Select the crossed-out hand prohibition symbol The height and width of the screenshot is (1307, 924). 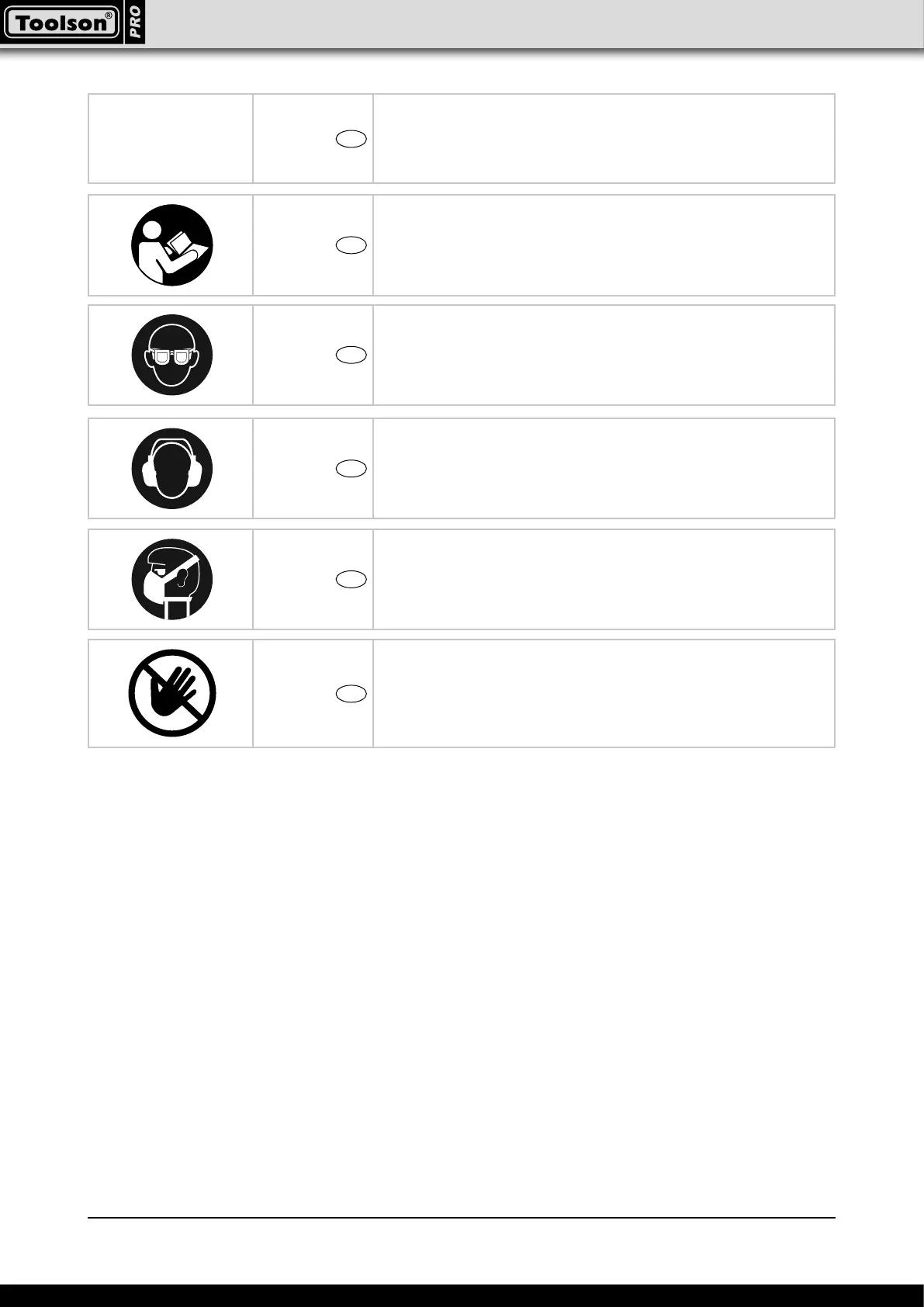[x=171, y=693]
